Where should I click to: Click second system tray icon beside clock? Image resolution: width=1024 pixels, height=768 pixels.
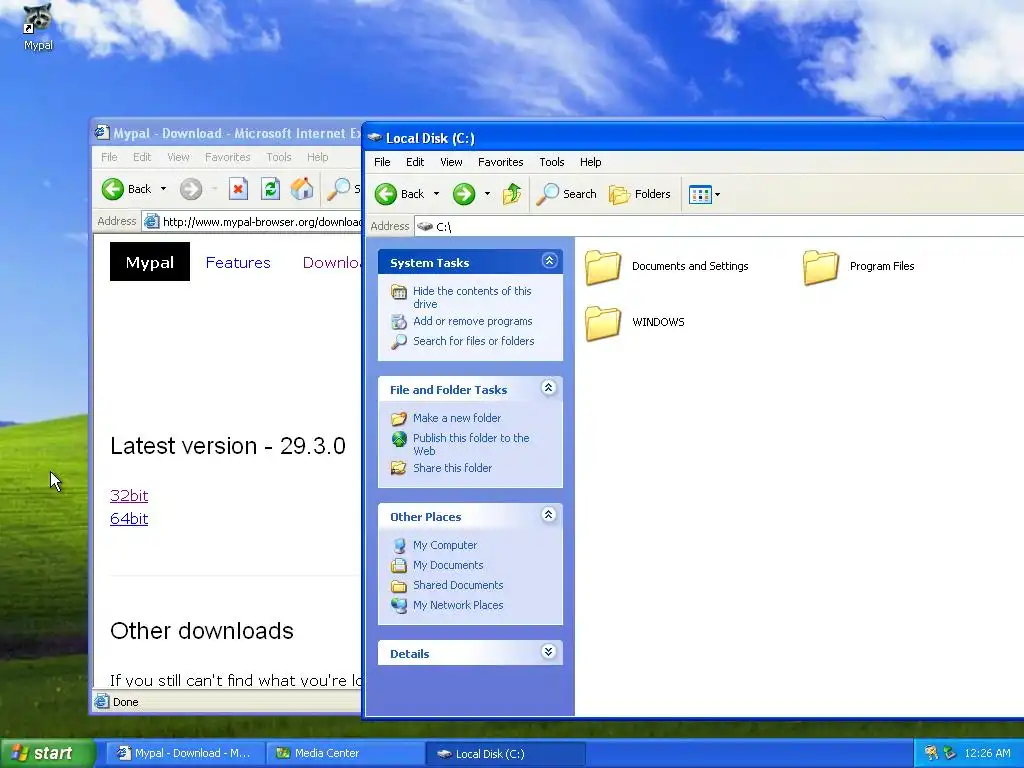click(x=950, y=753)
